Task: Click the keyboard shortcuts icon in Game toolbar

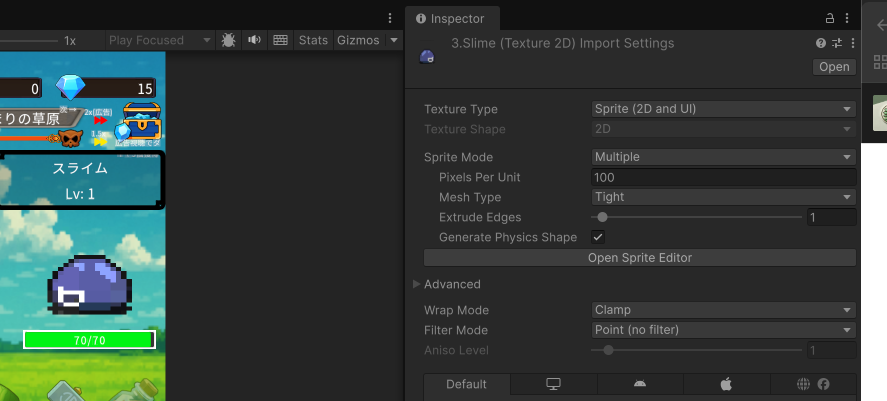Action: click(280, 40)
